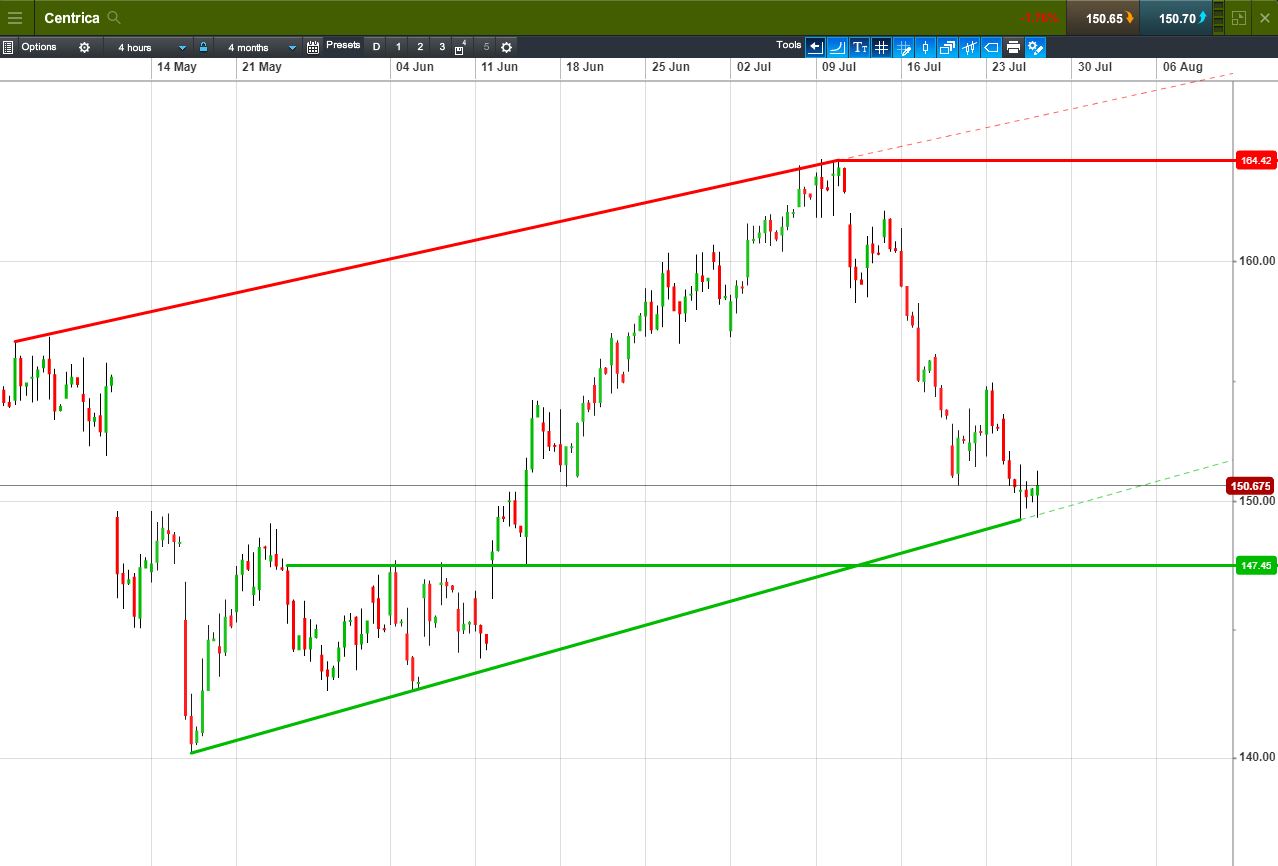Print the chart

point(1013,47)
